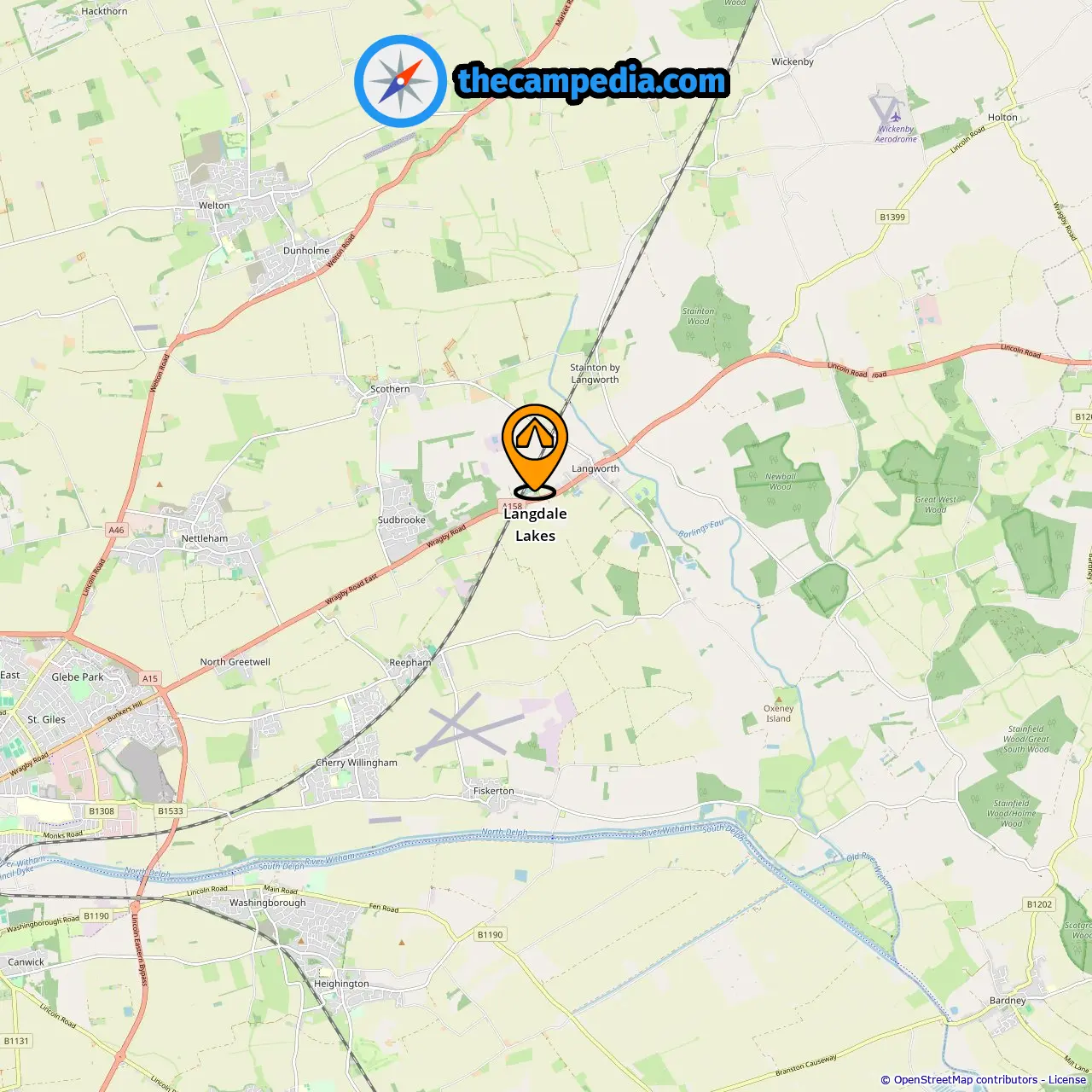
Task: Click the Oxeney Island peak marker
Action: (779, 698)
